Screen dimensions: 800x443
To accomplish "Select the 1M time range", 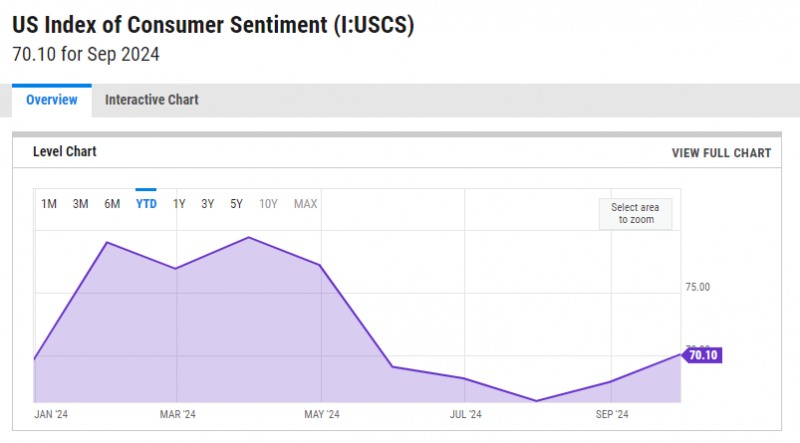I will 49,204.
